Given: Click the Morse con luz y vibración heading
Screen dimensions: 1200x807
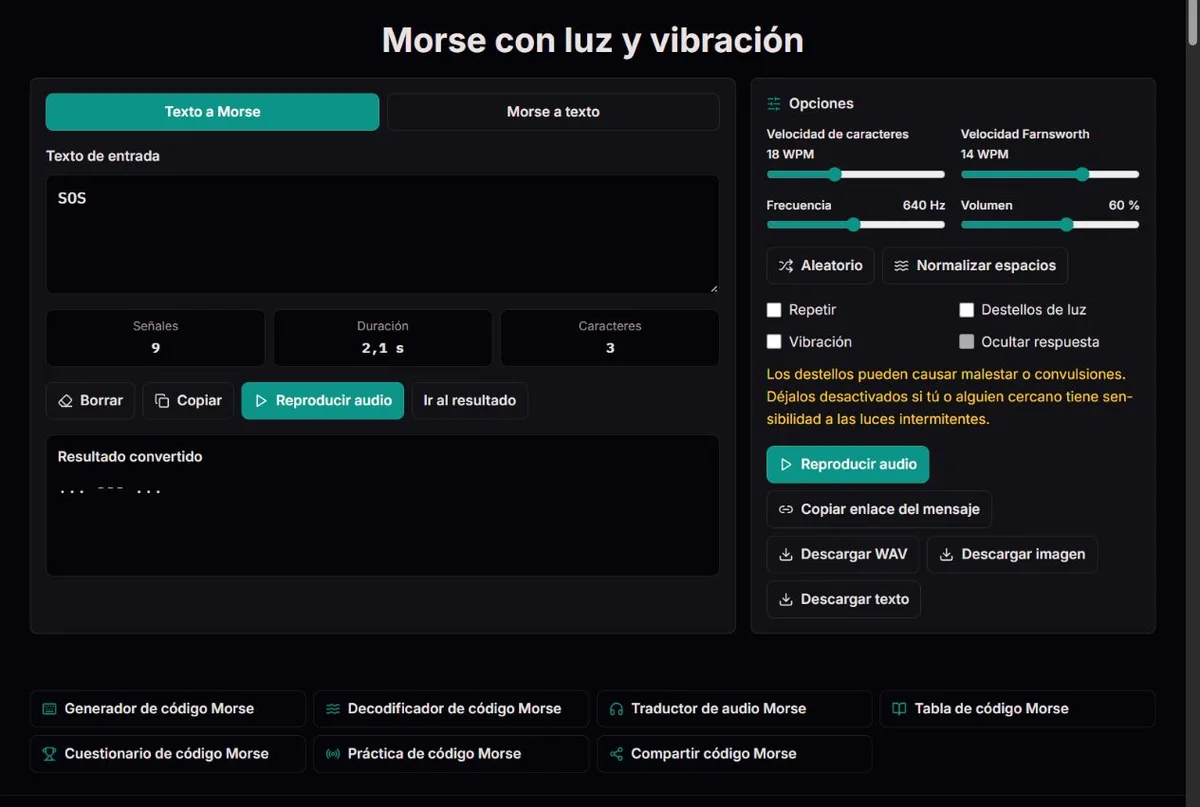Looking at the screenshot, I should pos(593,41).
